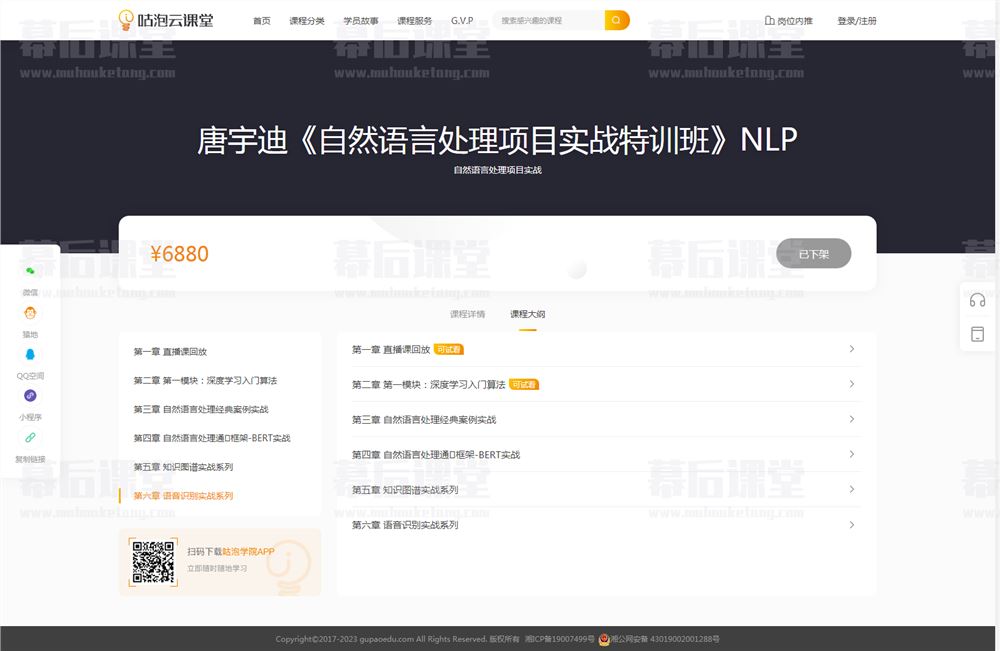Expand 第六章 语音识别实战系列 chevron
The width and height of the screenshot is (1000, 651).
pyautogui.click(x=852, y=525)
